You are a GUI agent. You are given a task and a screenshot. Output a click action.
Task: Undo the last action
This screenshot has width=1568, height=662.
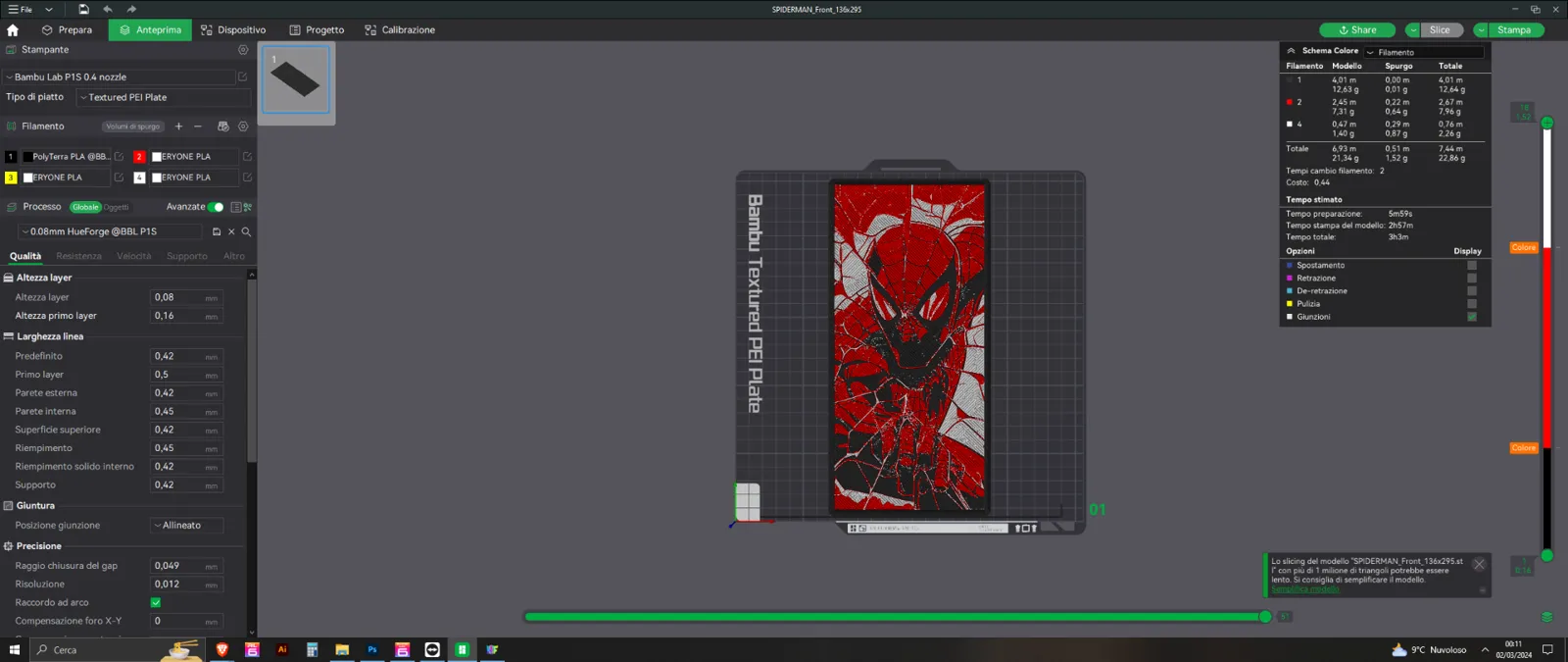pos(108,9)
